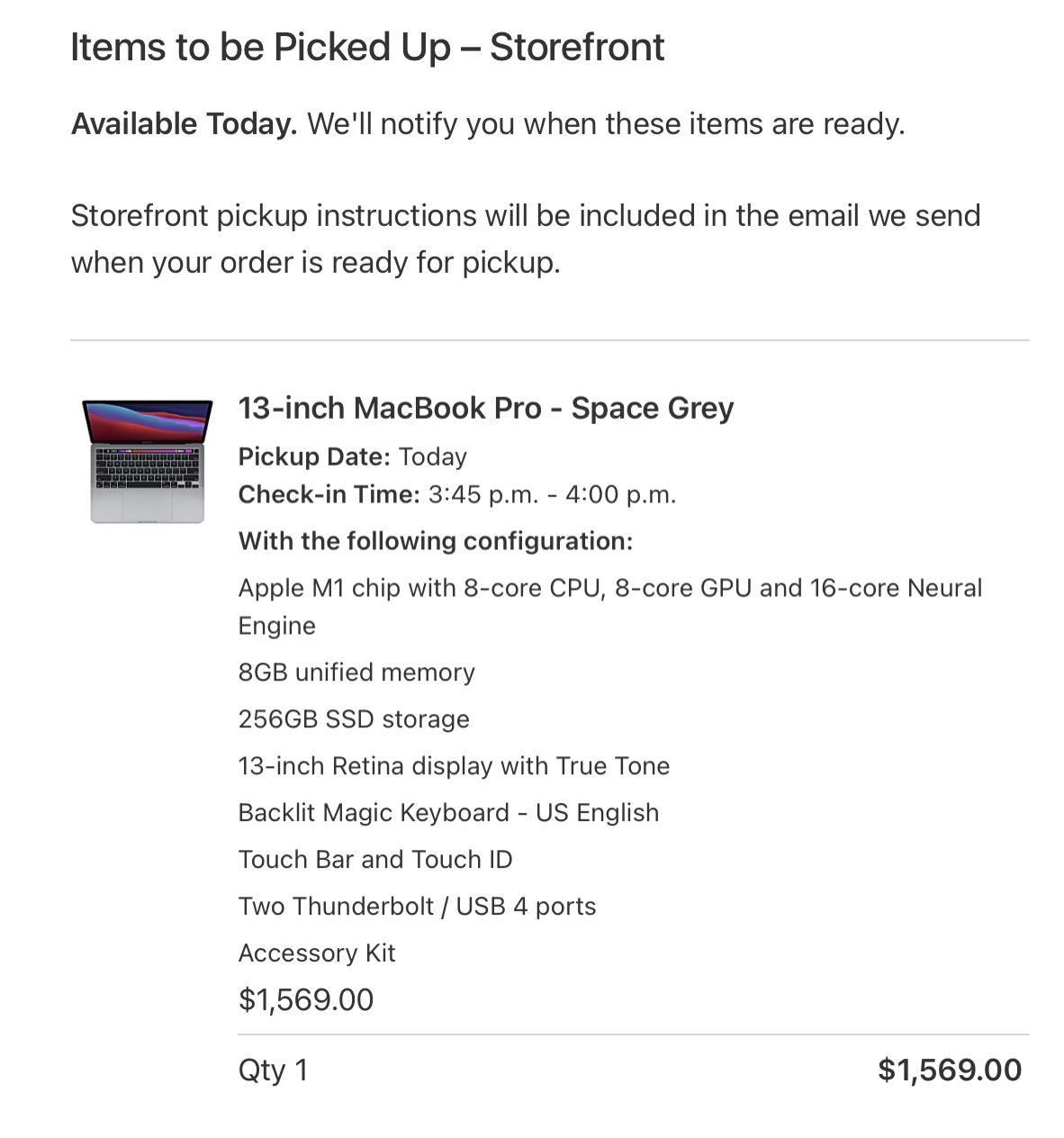Click the Two Thunderbolt / USB 4 ports line
Screen dimensions: 1064x1138
417,907
